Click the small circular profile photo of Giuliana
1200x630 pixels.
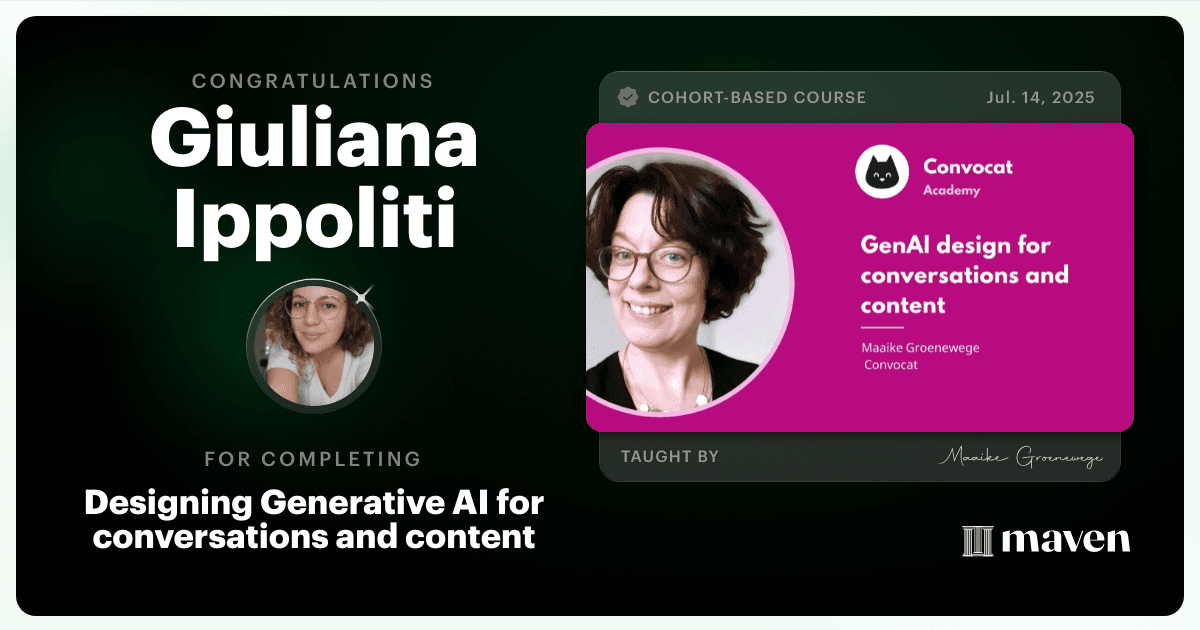point(313,346)
